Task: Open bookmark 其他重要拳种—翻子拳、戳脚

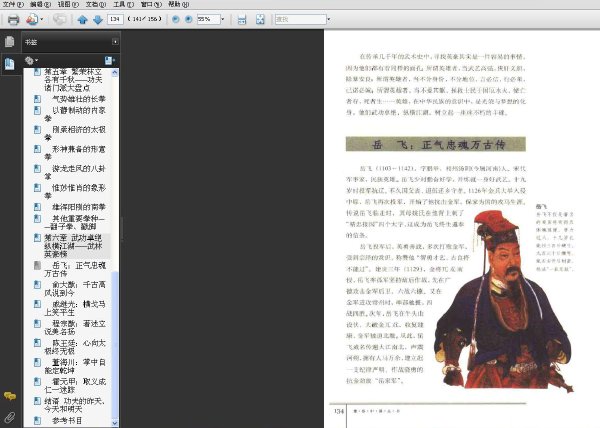Action: click(75, 222)
